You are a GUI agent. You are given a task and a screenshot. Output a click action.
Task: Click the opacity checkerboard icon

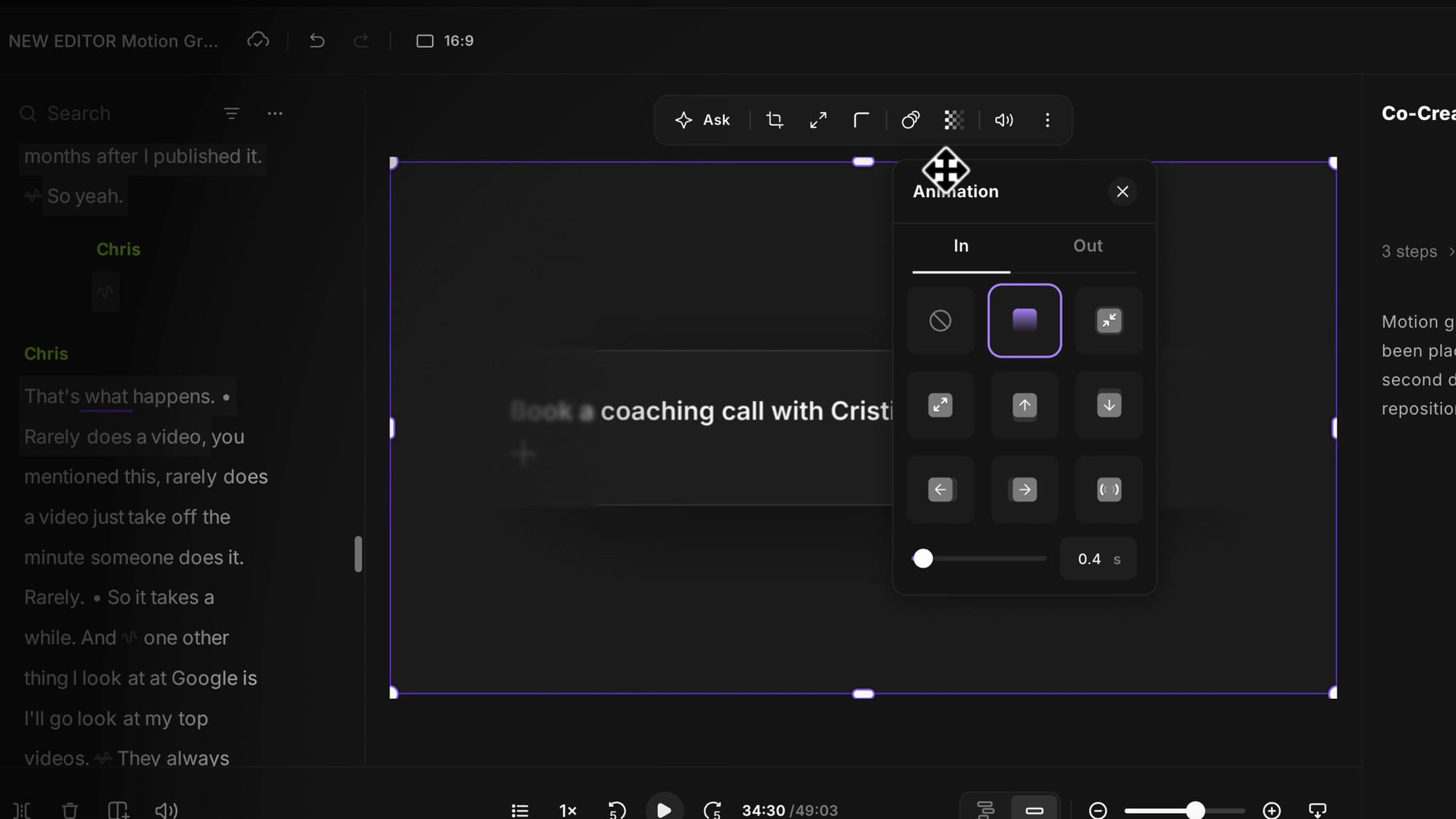point(954,120)
